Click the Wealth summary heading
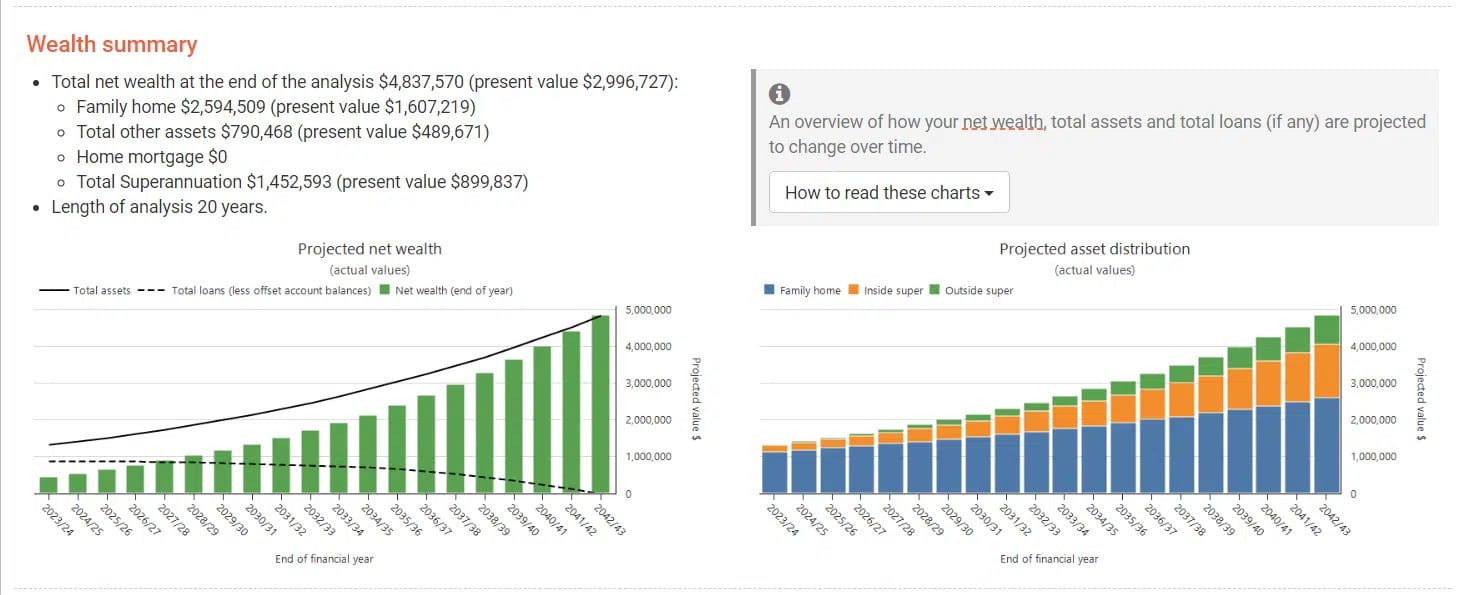The height and width of the screenshot is (595, 1462). [112, 44]
